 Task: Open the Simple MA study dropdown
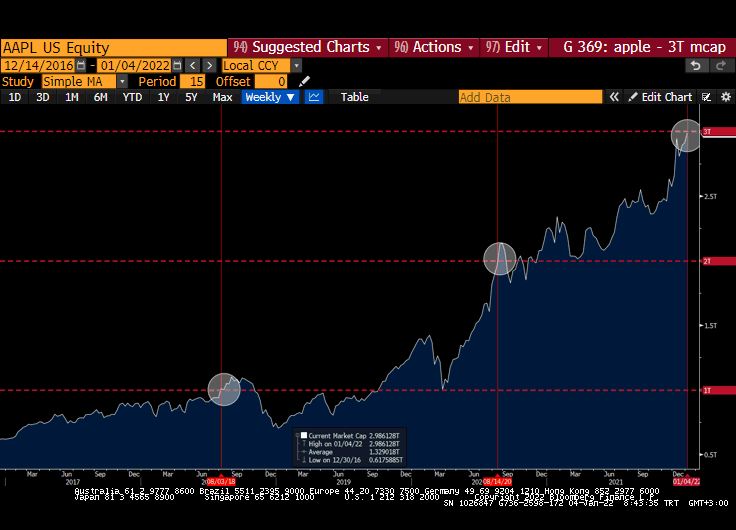tap(122, 81)
